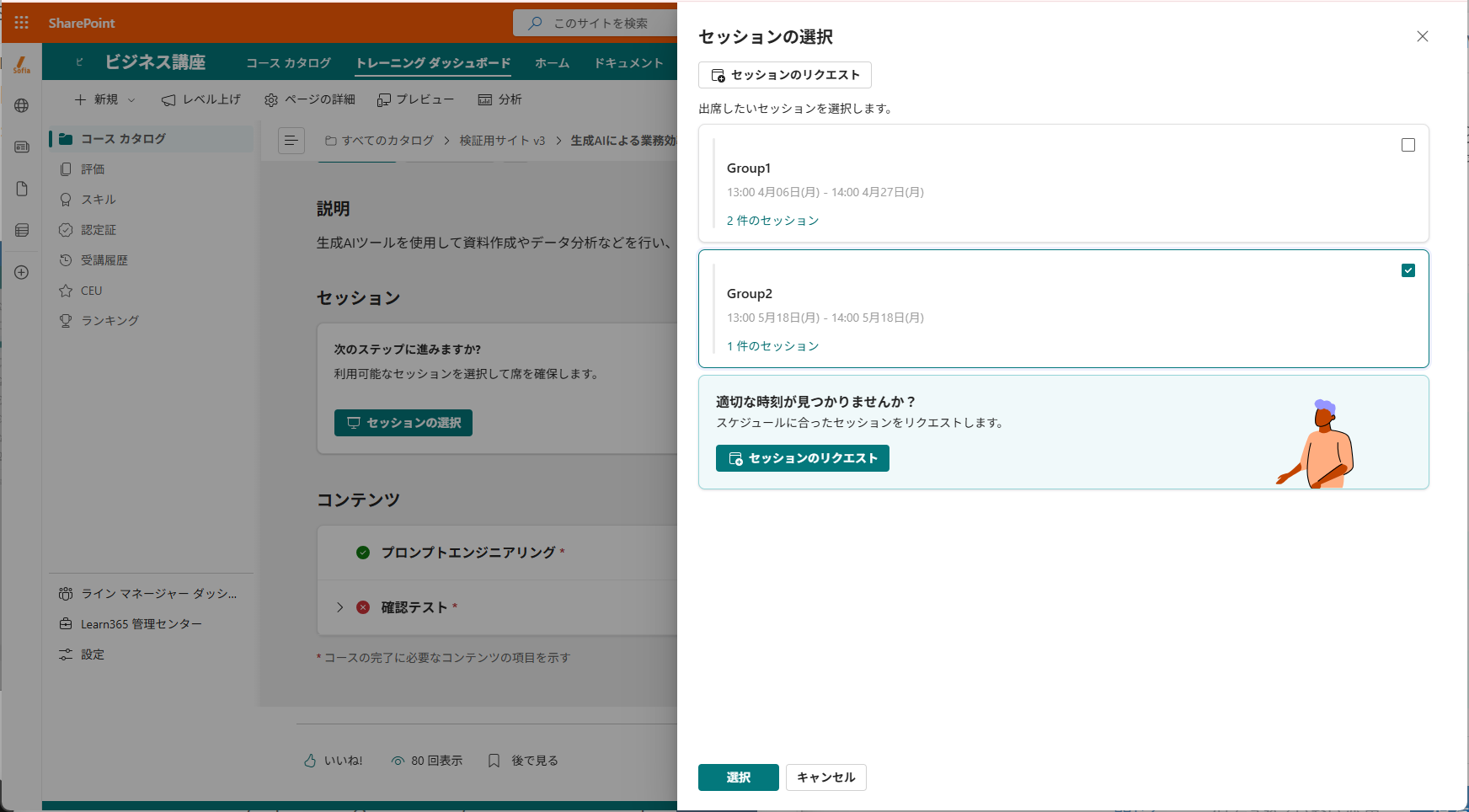Viewport: 1469px width, 812px height.
Task: Go to ホーム tab
Action: [x=553, y=63]
